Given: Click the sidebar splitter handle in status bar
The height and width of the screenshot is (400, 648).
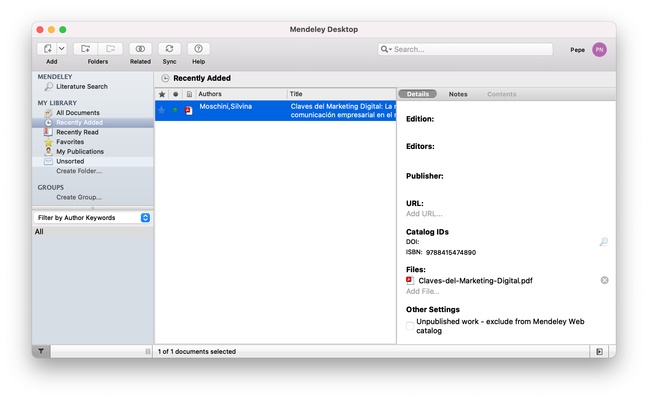Looking at the screenshot, I should (x=148, y=351).
